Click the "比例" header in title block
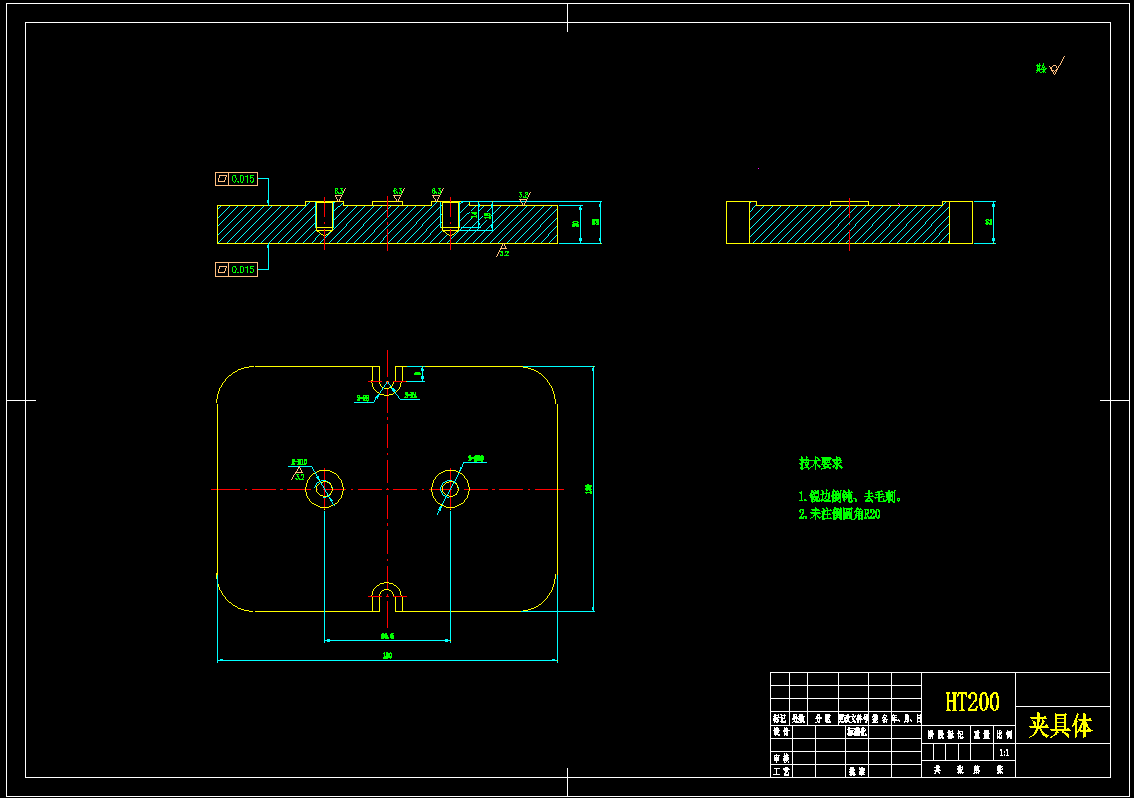Viewport: 1134px width, 798px height. [1005, 734]
